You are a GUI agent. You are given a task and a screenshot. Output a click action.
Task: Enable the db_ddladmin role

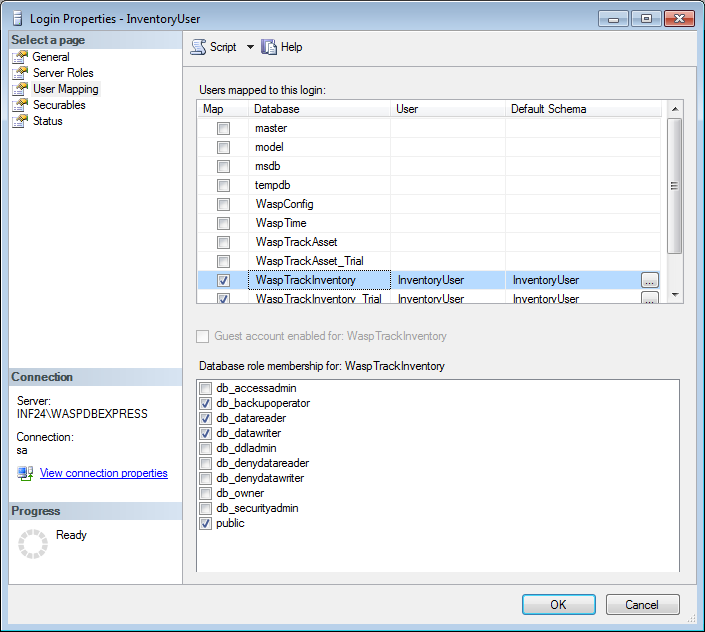[x=205, y=449]
